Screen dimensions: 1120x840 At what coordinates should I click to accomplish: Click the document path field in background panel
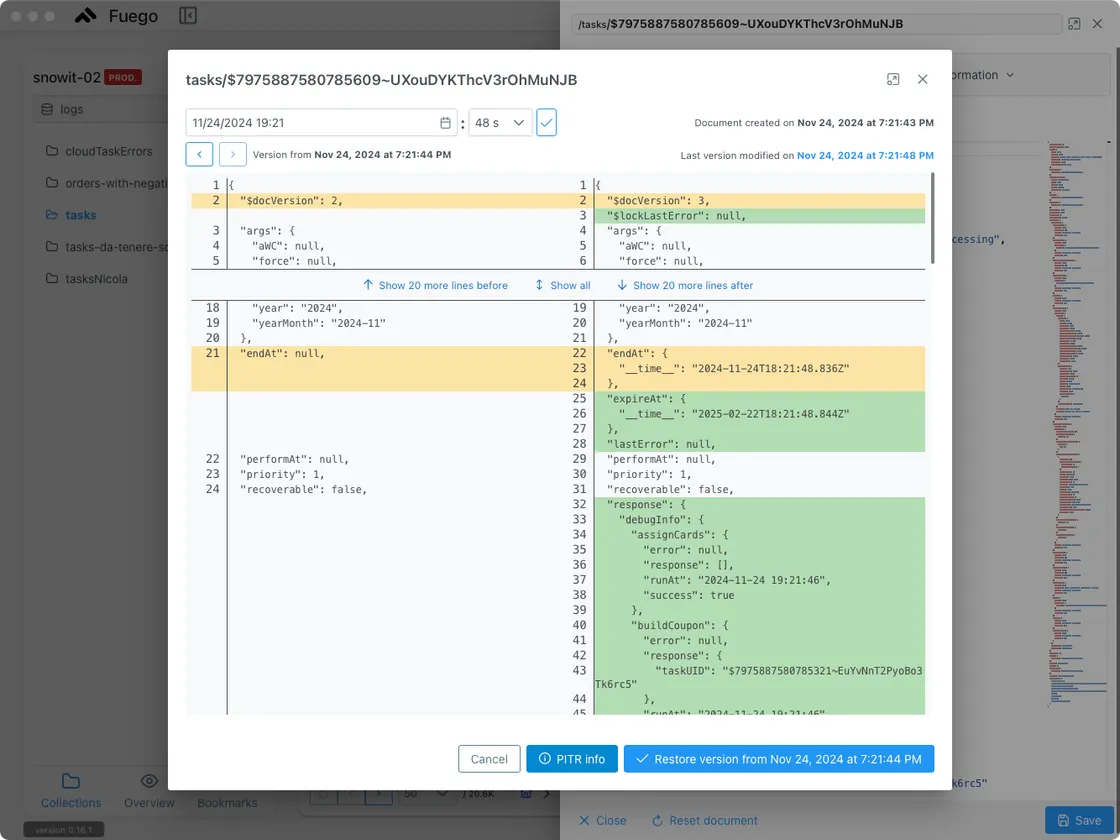click(816, 24)
